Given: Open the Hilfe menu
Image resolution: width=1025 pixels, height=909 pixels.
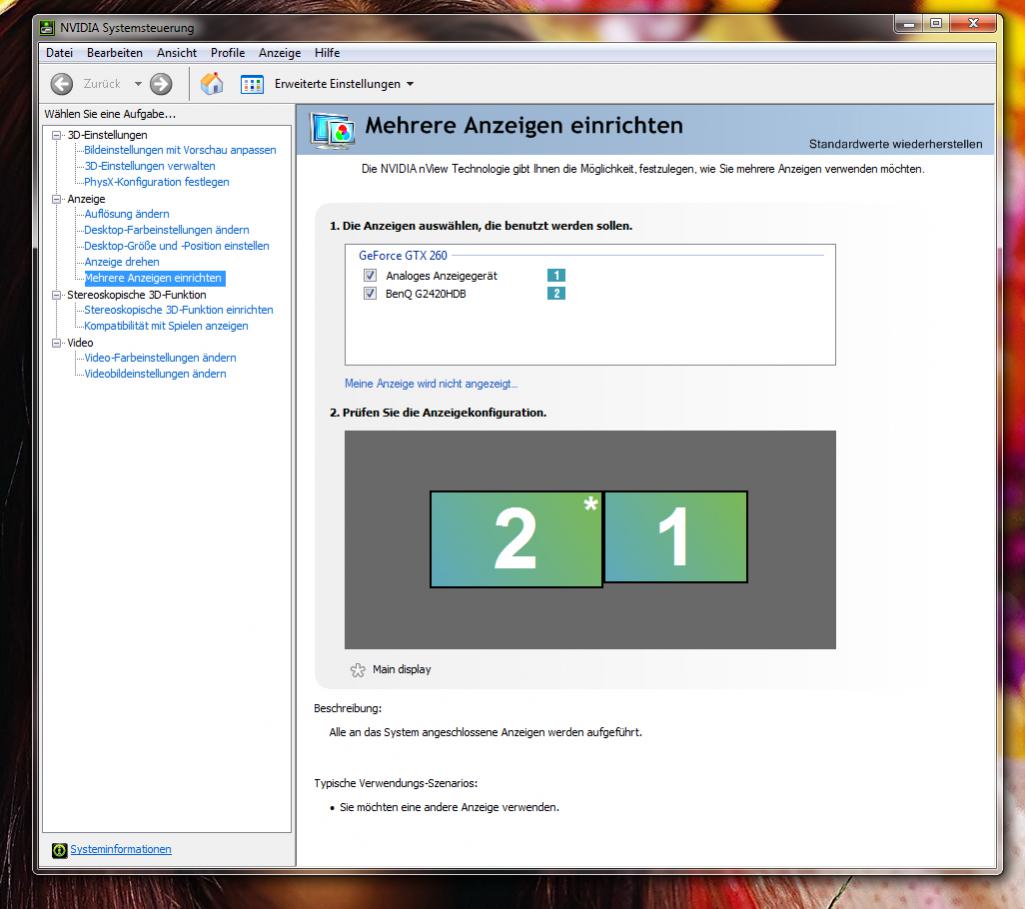Looking at the screenshot, I should pos(327,53).
